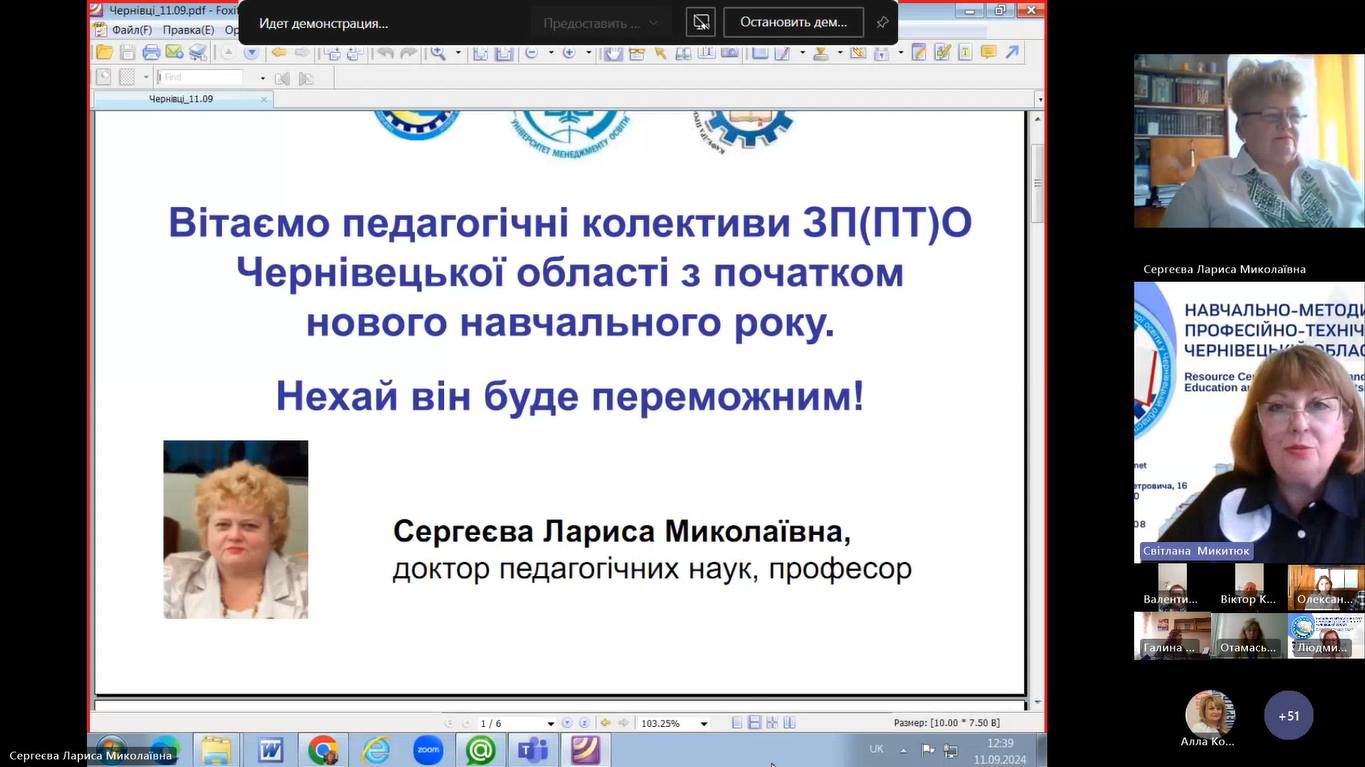
Task: Click the Word icon in the taskbar
Action: coord(271,749)
